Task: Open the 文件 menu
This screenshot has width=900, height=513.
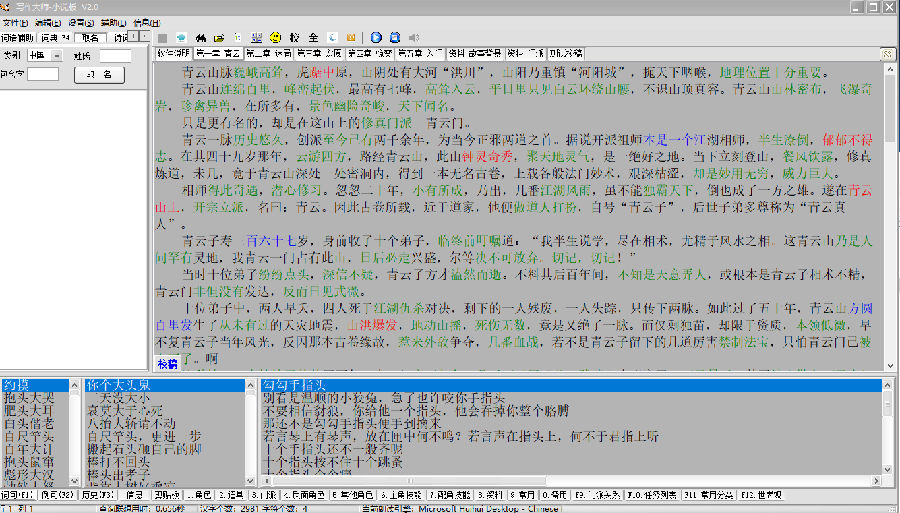Action: (x=15, y=23)
